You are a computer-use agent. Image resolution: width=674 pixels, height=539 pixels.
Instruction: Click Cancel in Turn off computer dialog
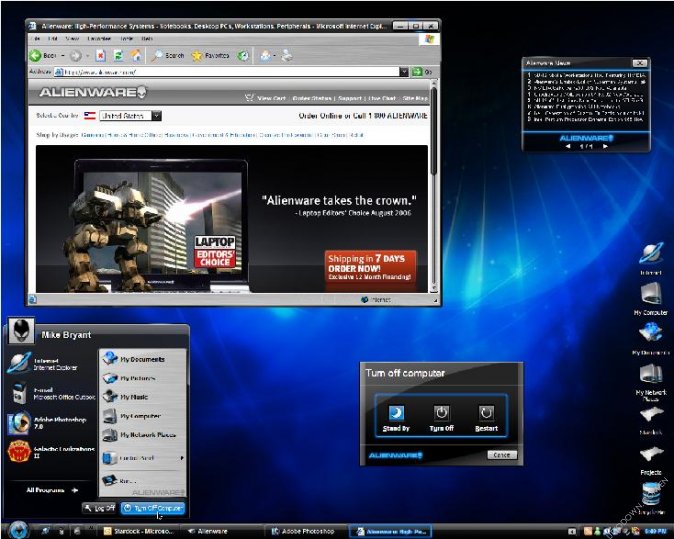502,455
